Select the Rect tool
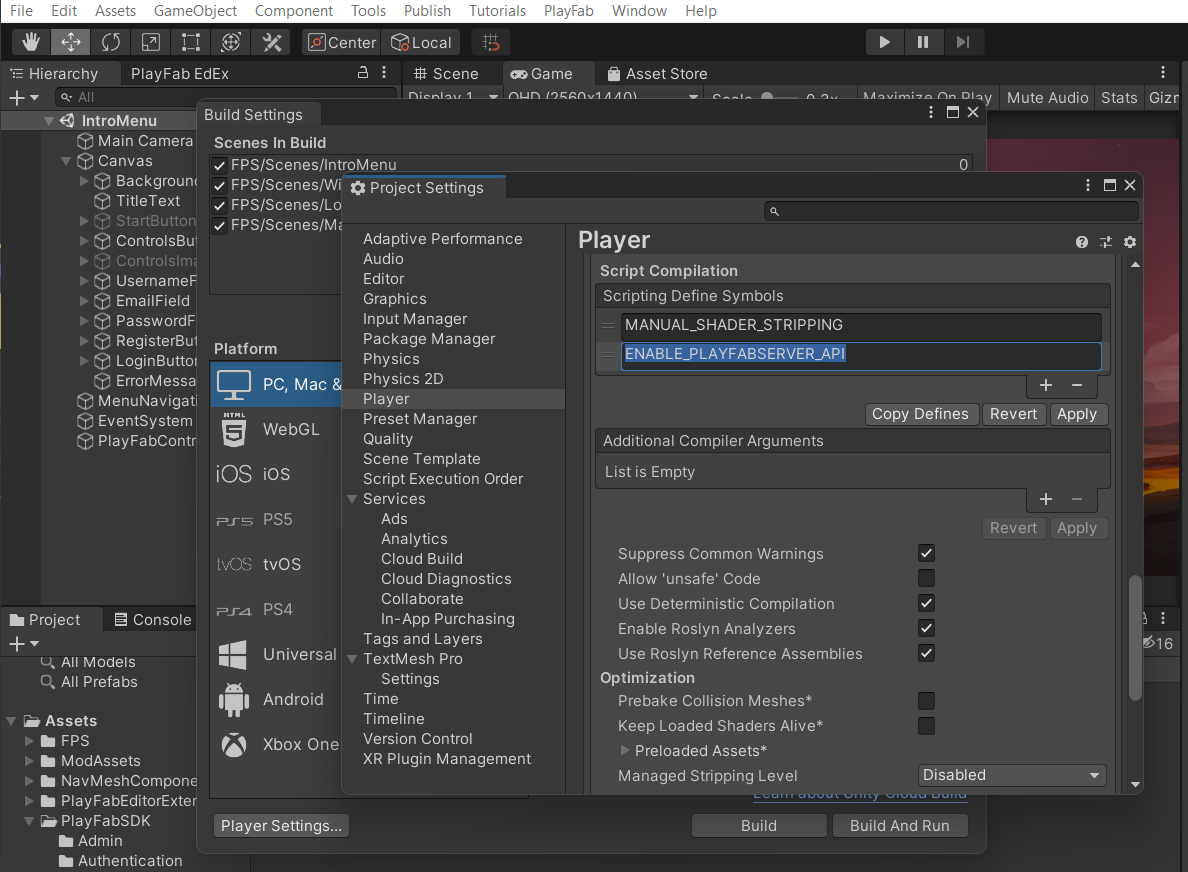Image resolution: width=1188 pixels, height=872 pixels. 191,42
